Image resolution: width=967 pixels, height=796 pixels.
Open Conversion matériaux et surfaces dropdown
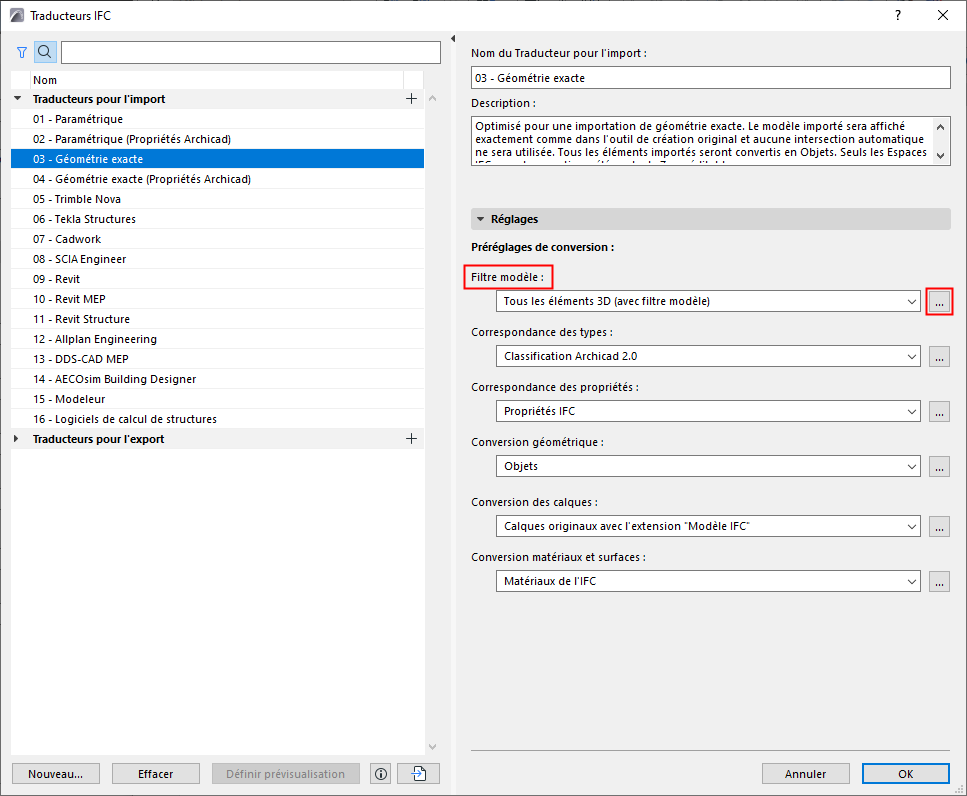(708, 581)
